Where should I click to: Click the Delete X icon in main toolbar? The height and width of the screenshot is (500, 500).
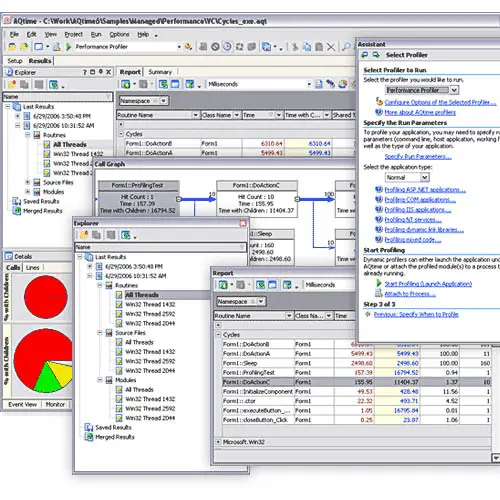331,47
